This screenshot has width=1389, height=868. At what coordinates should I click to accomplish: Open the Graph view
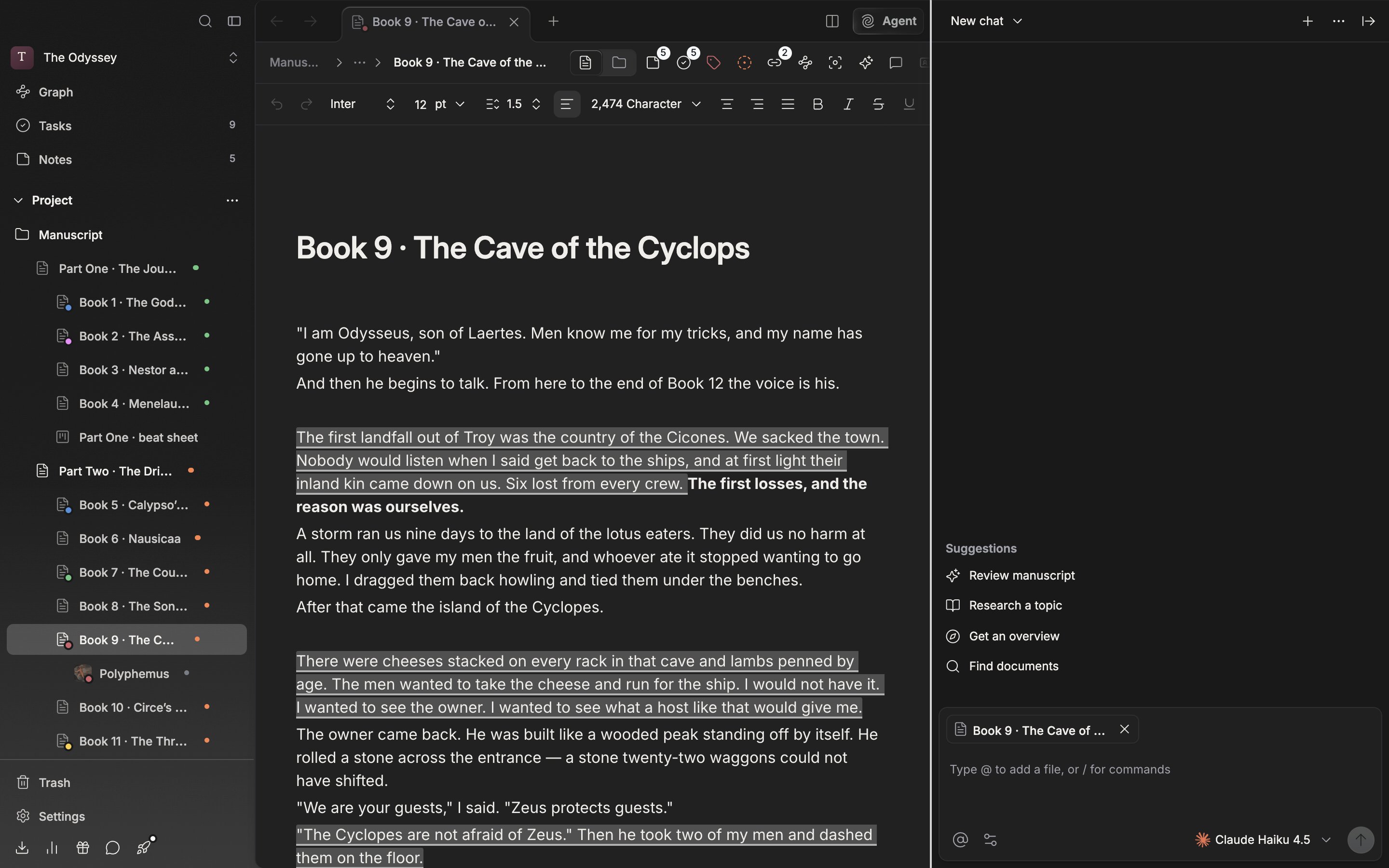pos(126,92)
